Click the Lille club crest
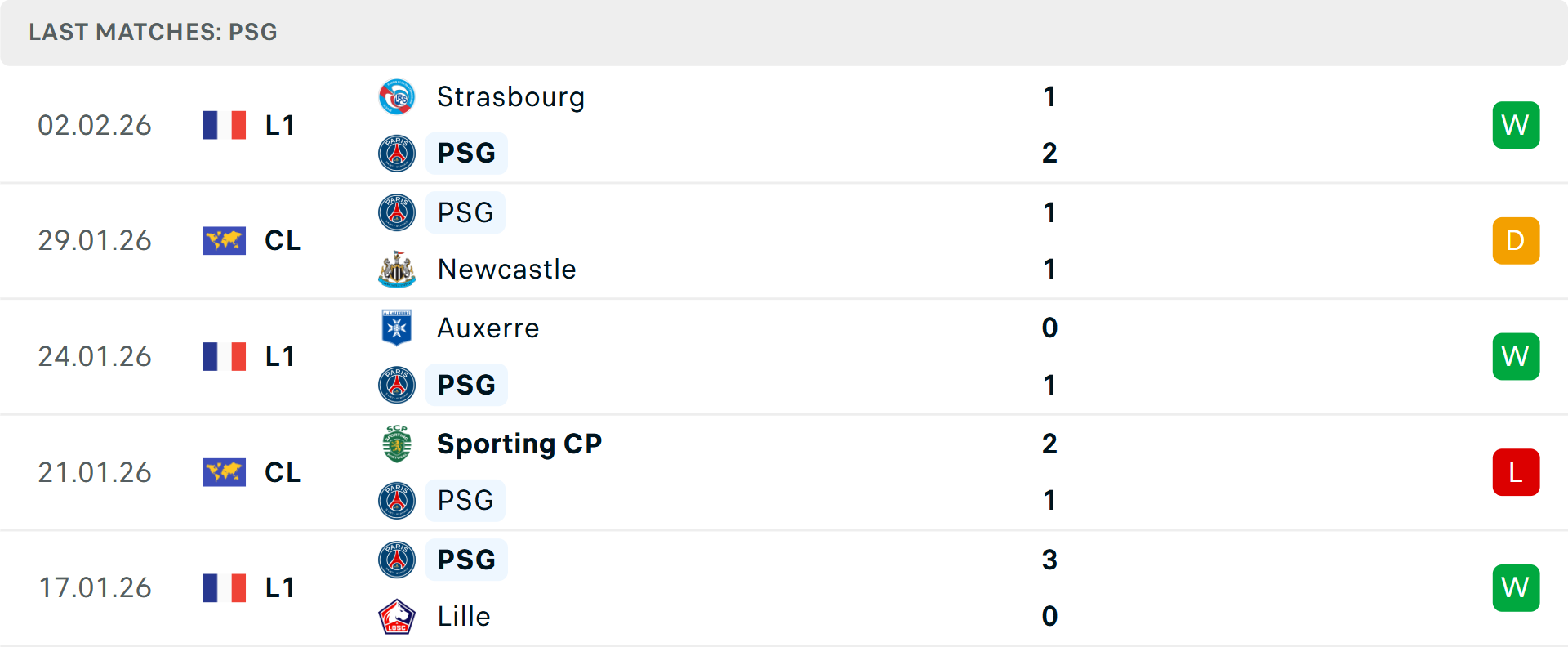 point(397,617)
